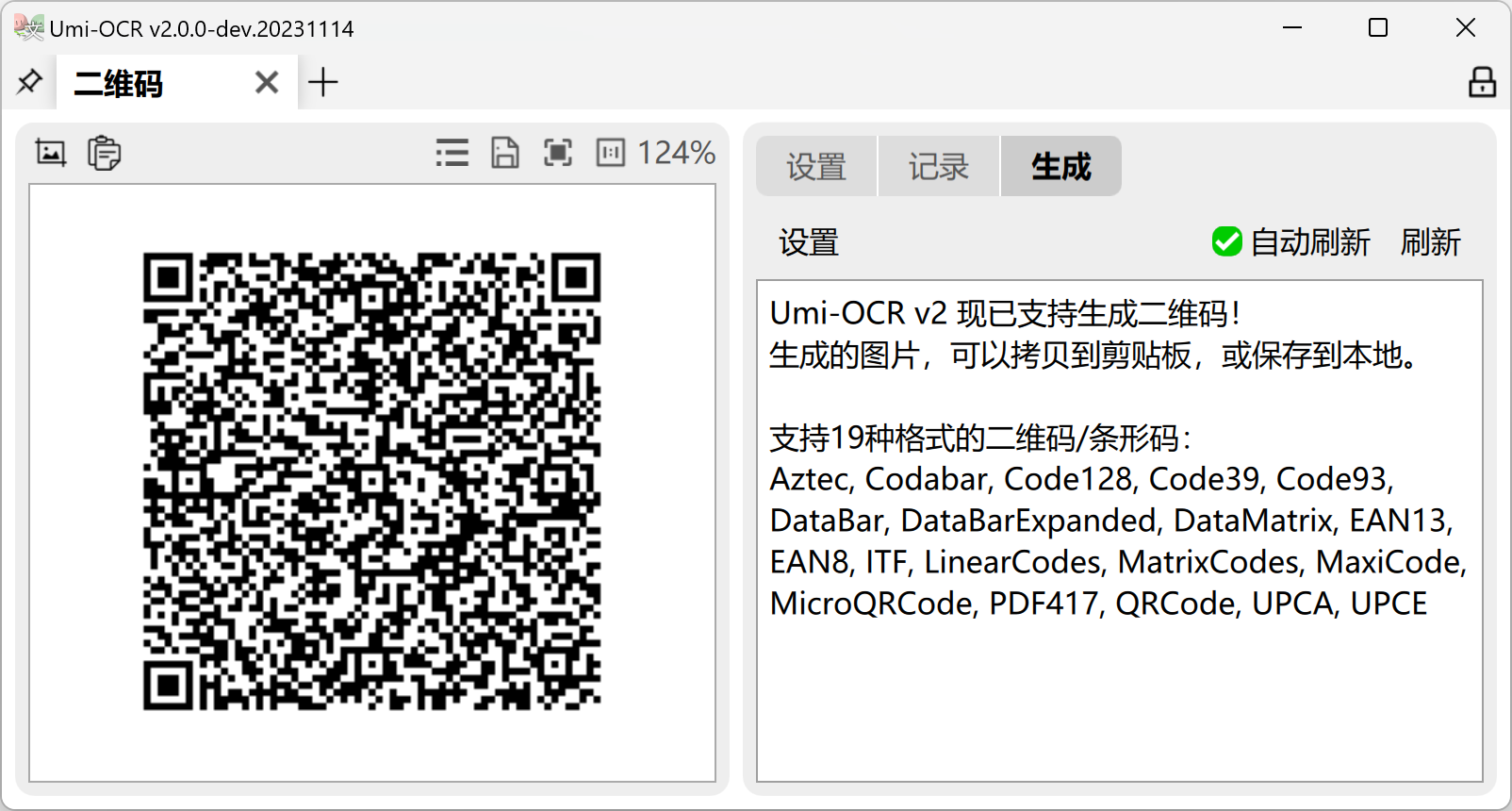
Task: Switch to the 记录 tab
Action: (x=939, y=166)
